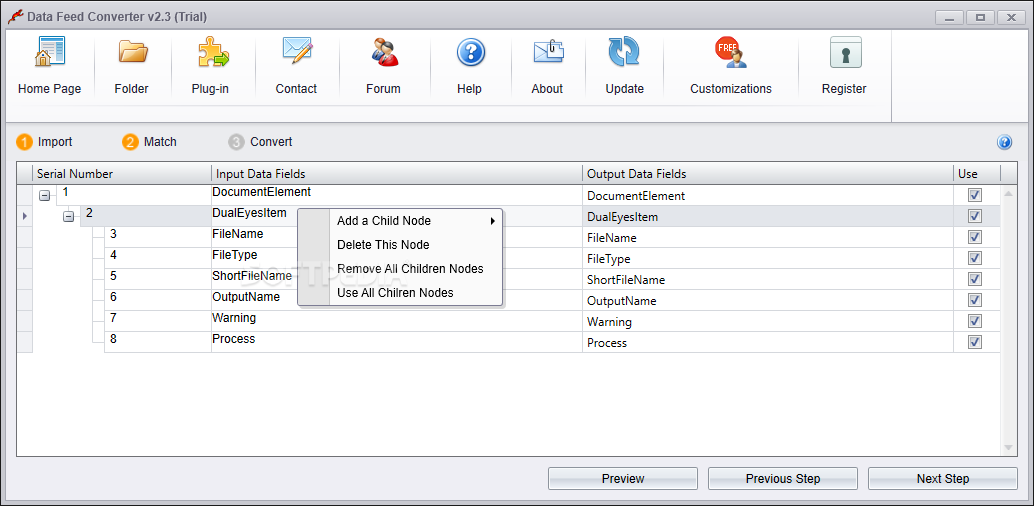Viewport: 1034px width, 506px height.
Task: Click the row selector arrow for row 2
Action: (x=24, y=216)
